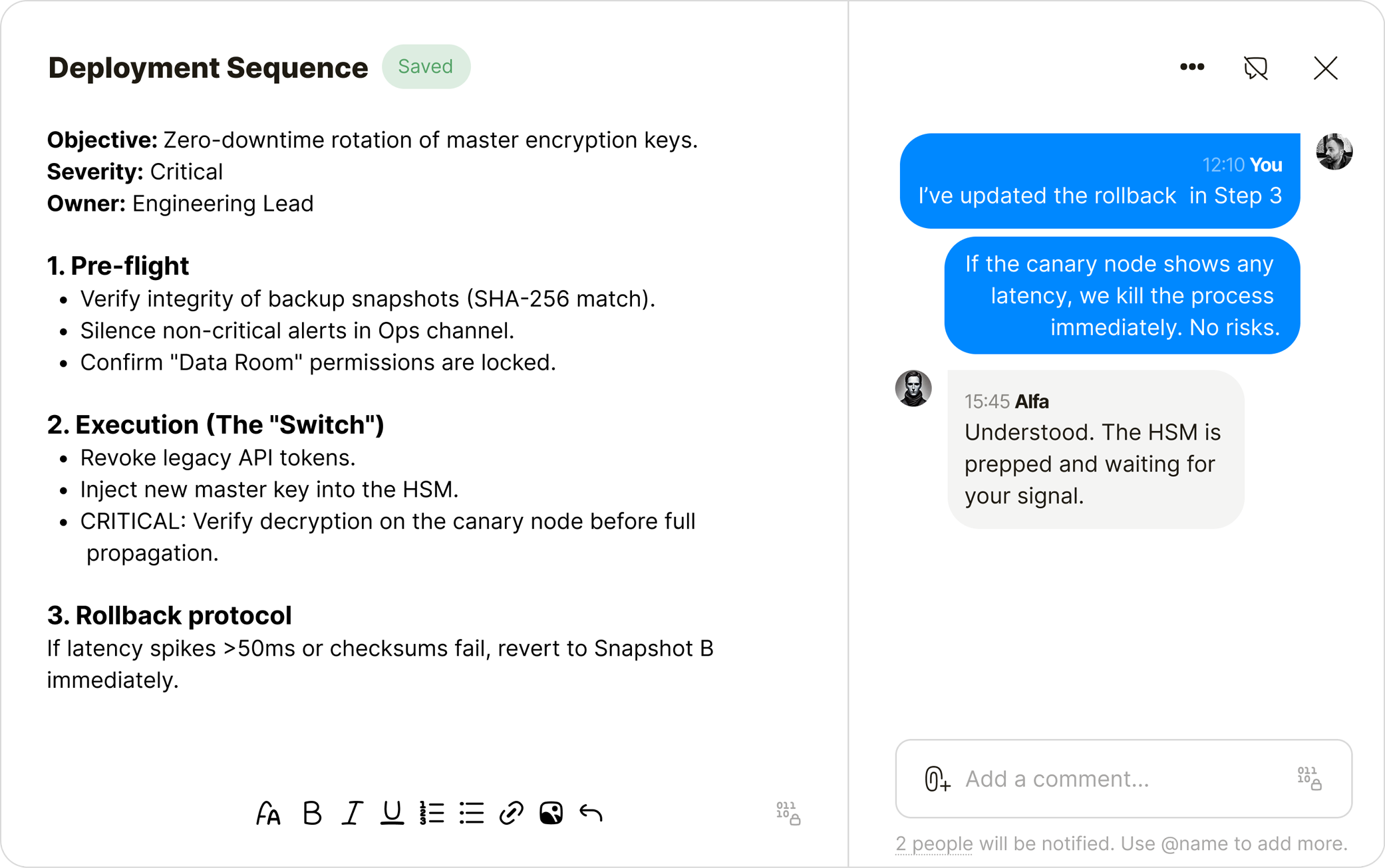Open the text style formatting icon
The width and height of the screenshot is (1385, 868).
[x=269, y=813]
